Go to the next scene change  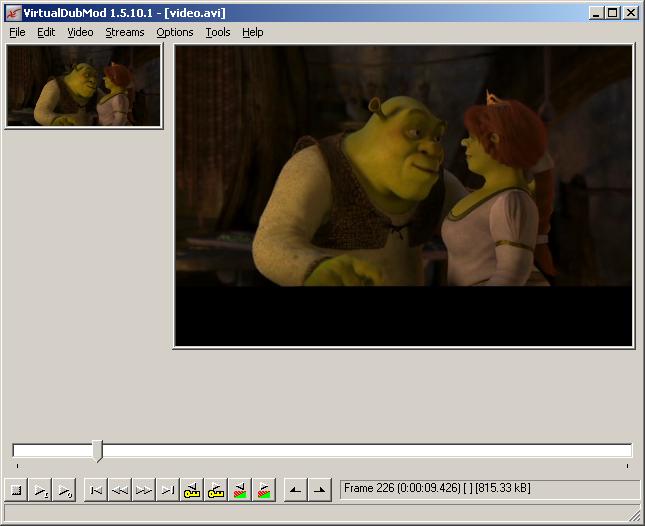click(264, 490)
